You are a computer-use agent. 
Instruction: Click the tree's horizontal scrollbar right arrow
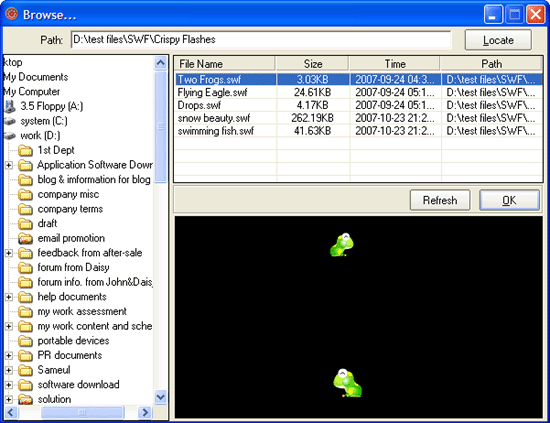click(145, 412)
